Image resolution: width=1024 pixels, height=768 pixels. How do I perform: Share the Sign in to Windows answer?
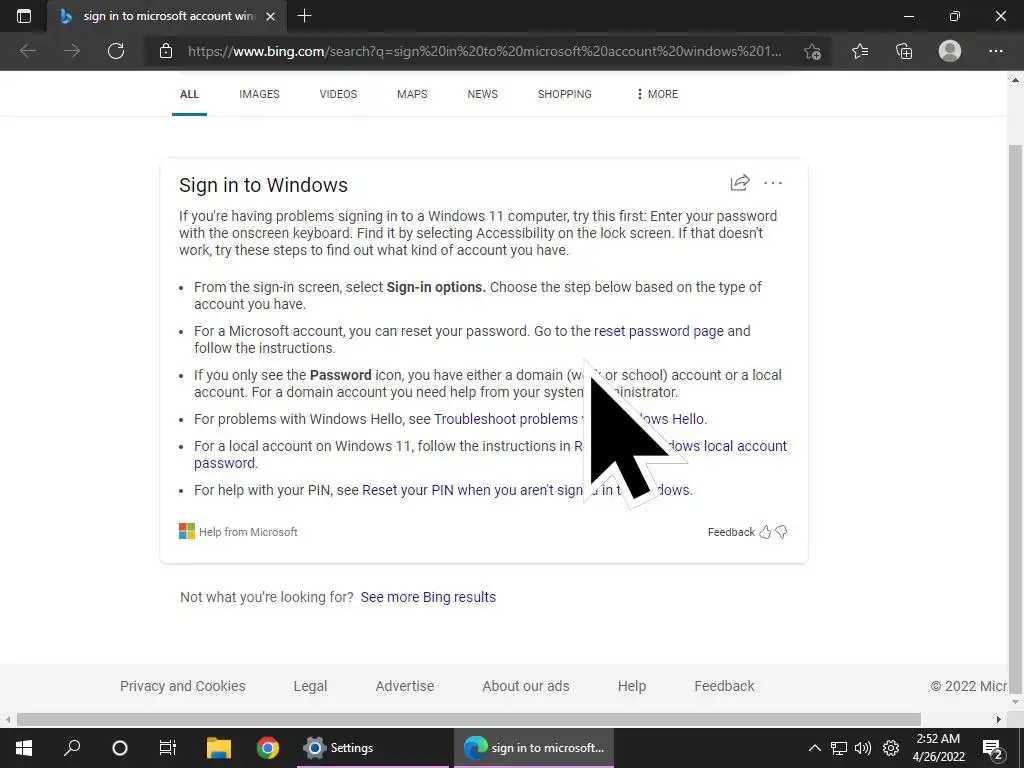pos(740,182)
